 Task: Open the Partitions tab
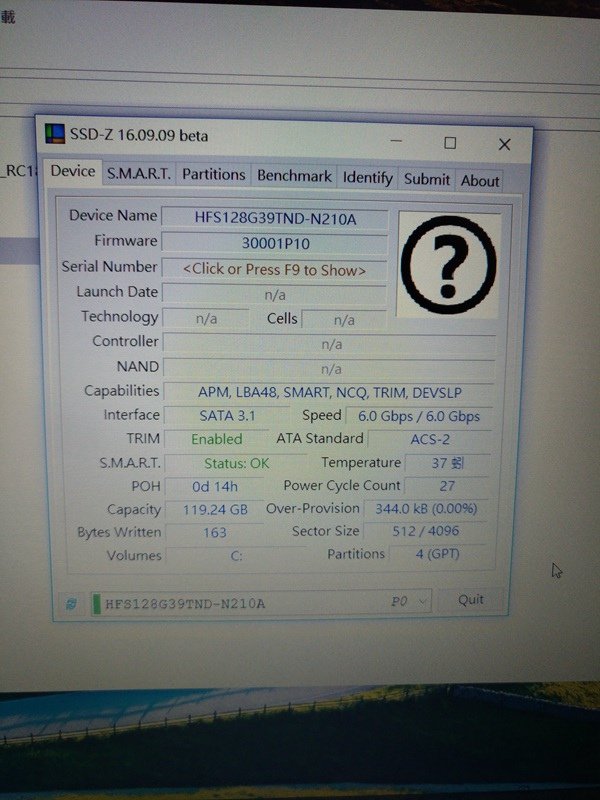[x=214, y=174]
